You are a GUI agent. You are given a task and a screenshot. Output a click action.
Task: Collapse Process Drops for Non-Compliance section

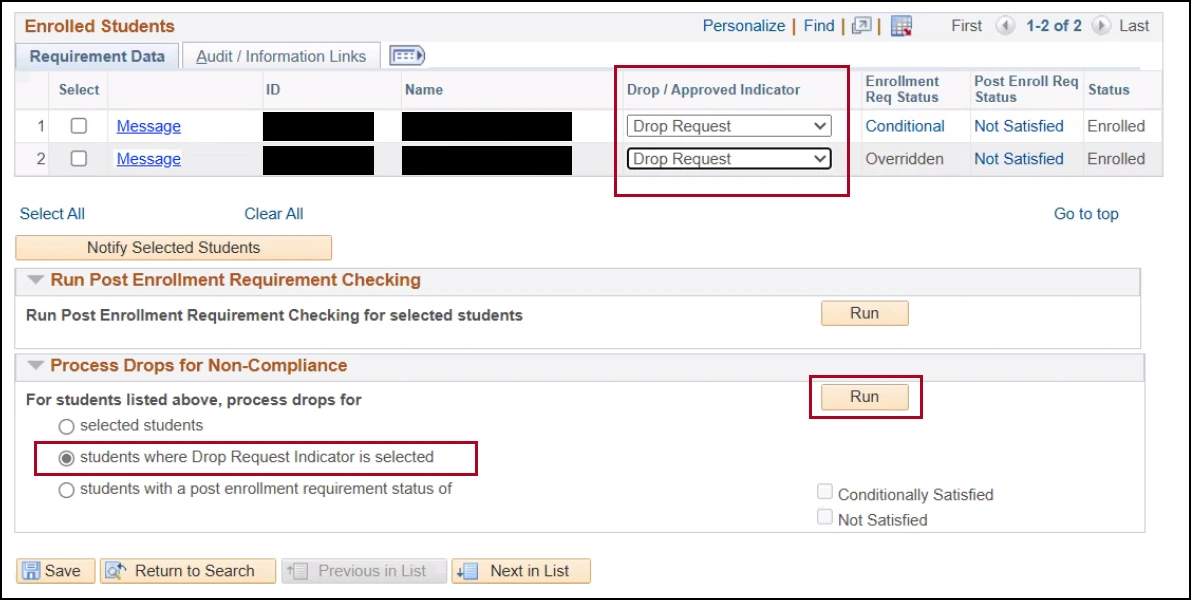(36, 365)
